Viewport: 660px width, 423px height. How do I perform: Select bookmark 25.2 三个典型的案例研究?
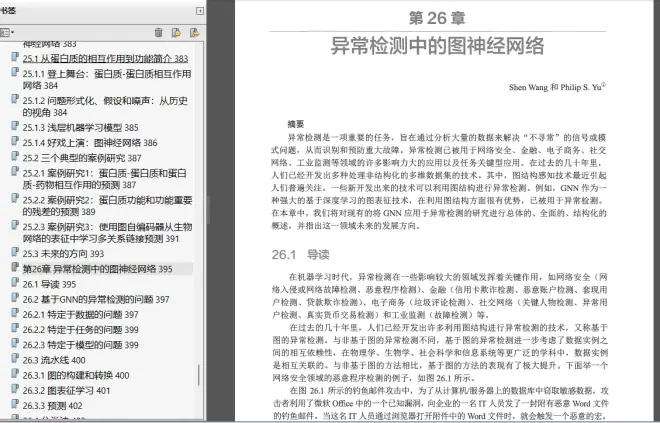[82, 157]
